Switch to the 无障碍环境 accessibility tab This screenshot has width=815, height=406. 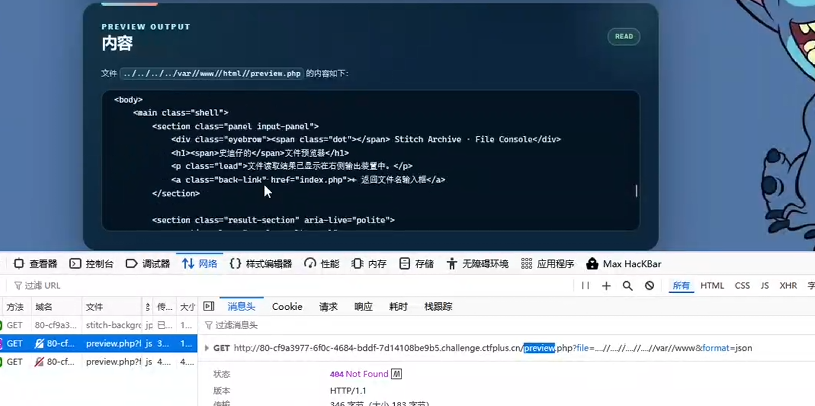pos(478,264)
